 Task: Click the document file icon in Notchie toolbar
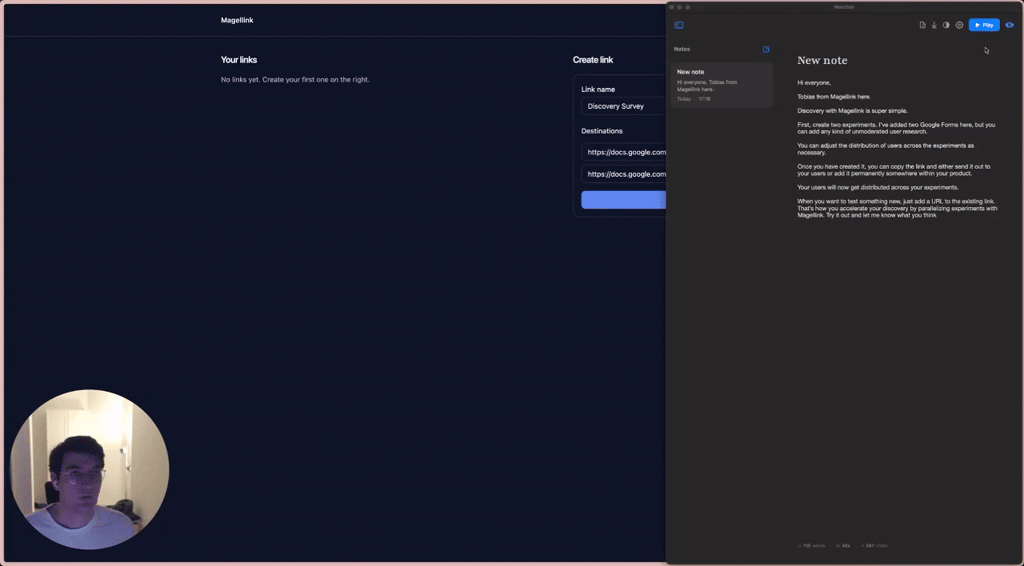(x=922, y=25)
